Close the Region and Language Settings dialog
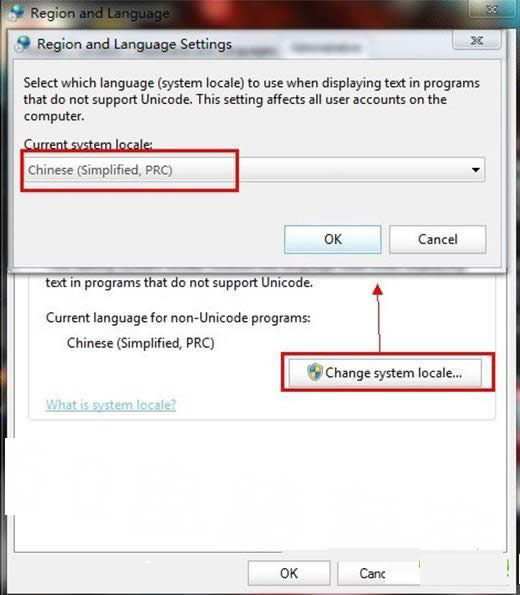The width and height of the screenshot is (520, 595). 477,40
